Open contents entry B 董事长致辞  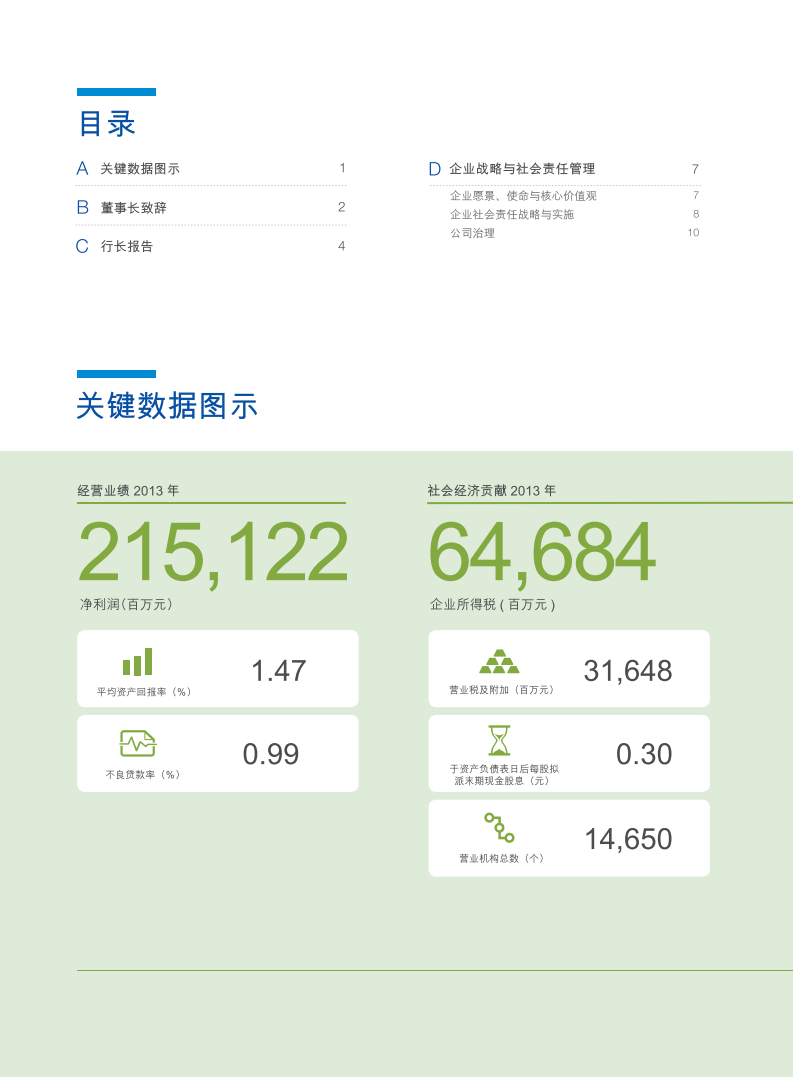(211, 207)
